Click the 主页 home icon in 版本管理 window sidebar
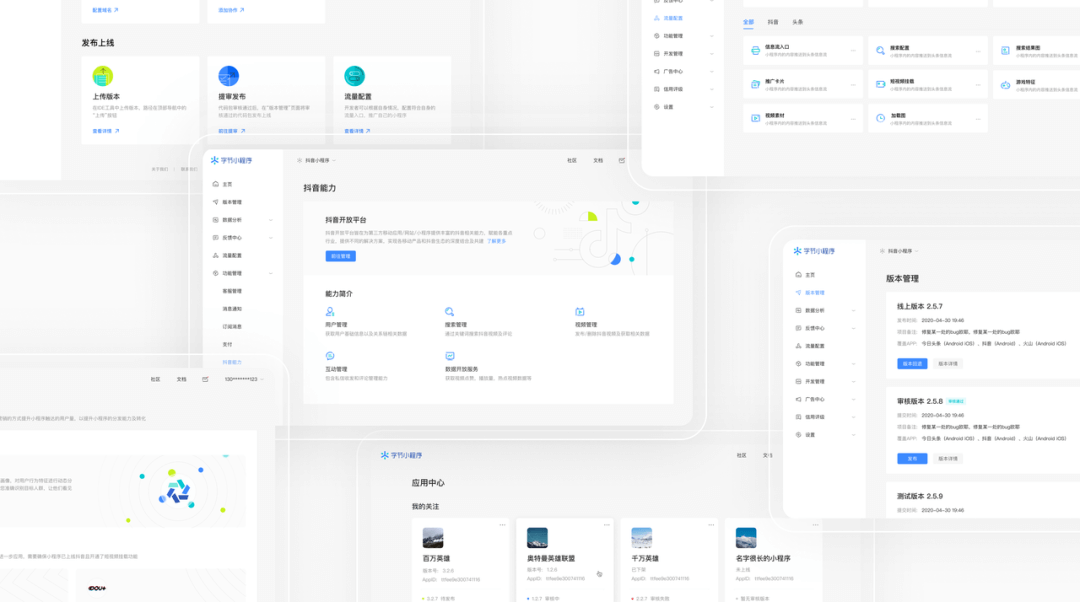 798,275
